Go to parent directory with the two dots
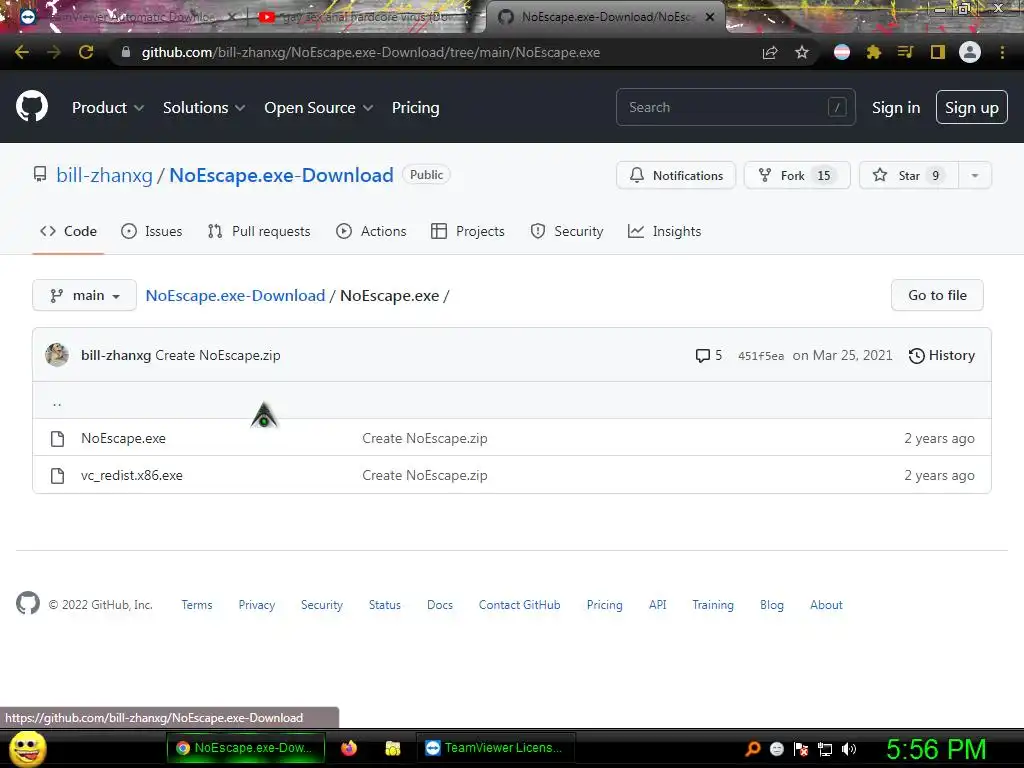1024x768 pixels. 57,402
